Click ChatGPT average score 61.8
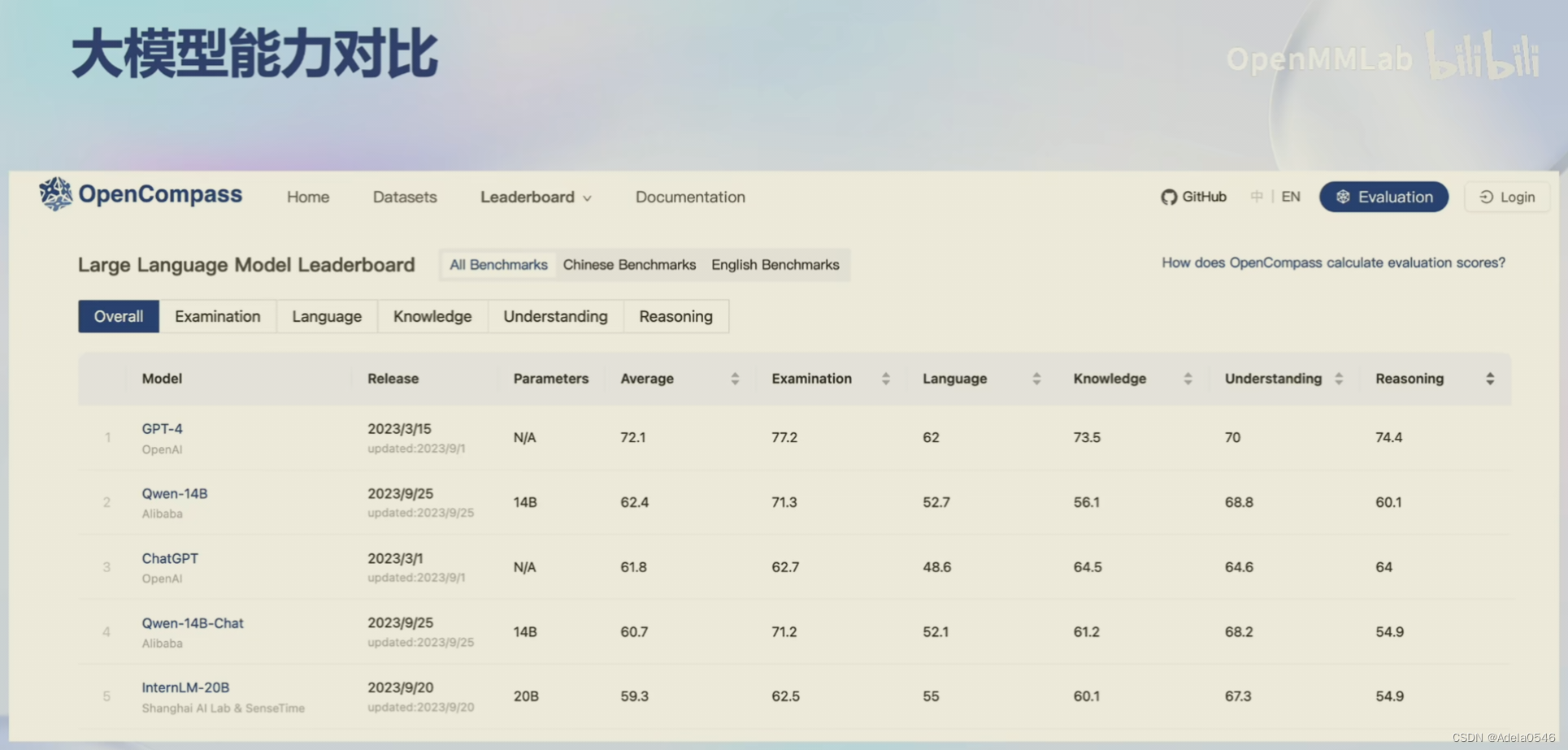The image size is (1568, 750). tap(633, 567)
